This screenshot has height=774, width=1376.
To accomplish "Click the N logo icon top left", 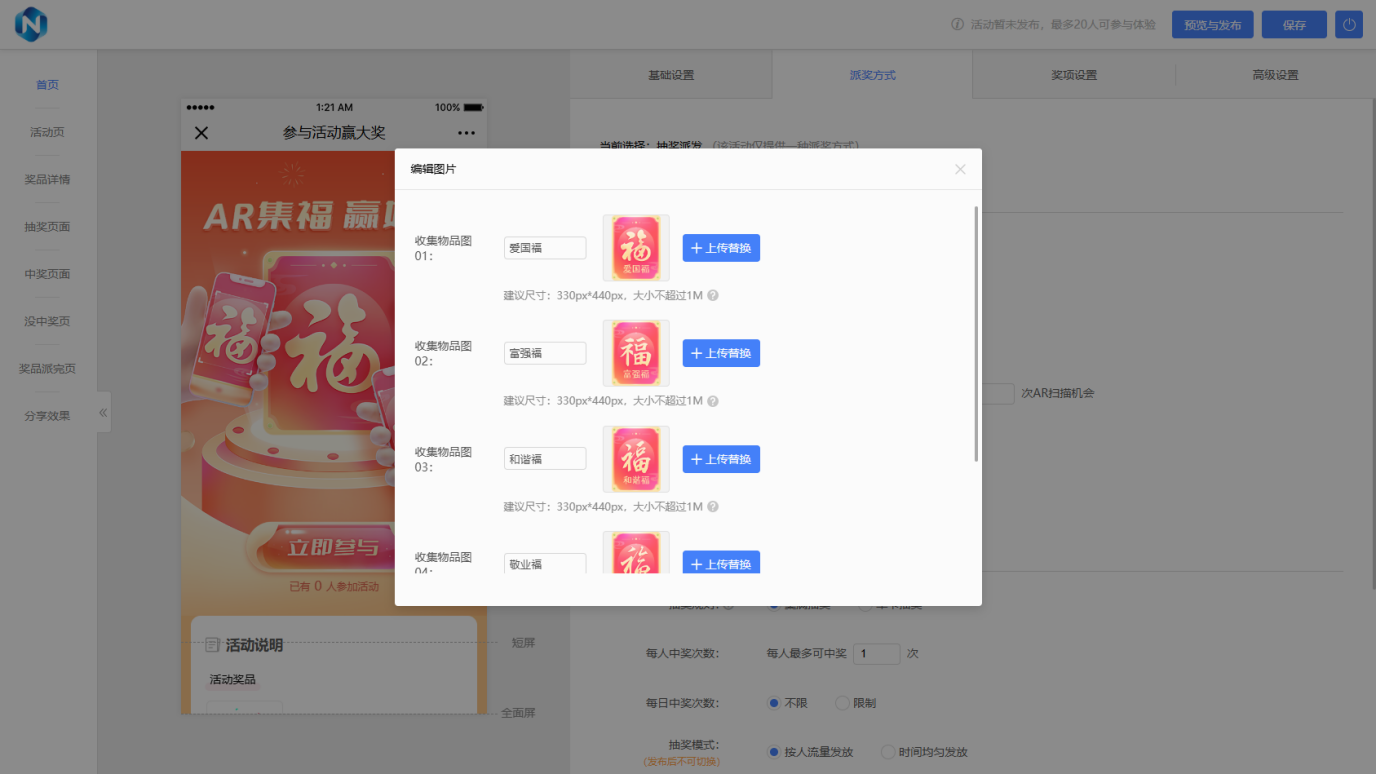I will coord(30,24).
